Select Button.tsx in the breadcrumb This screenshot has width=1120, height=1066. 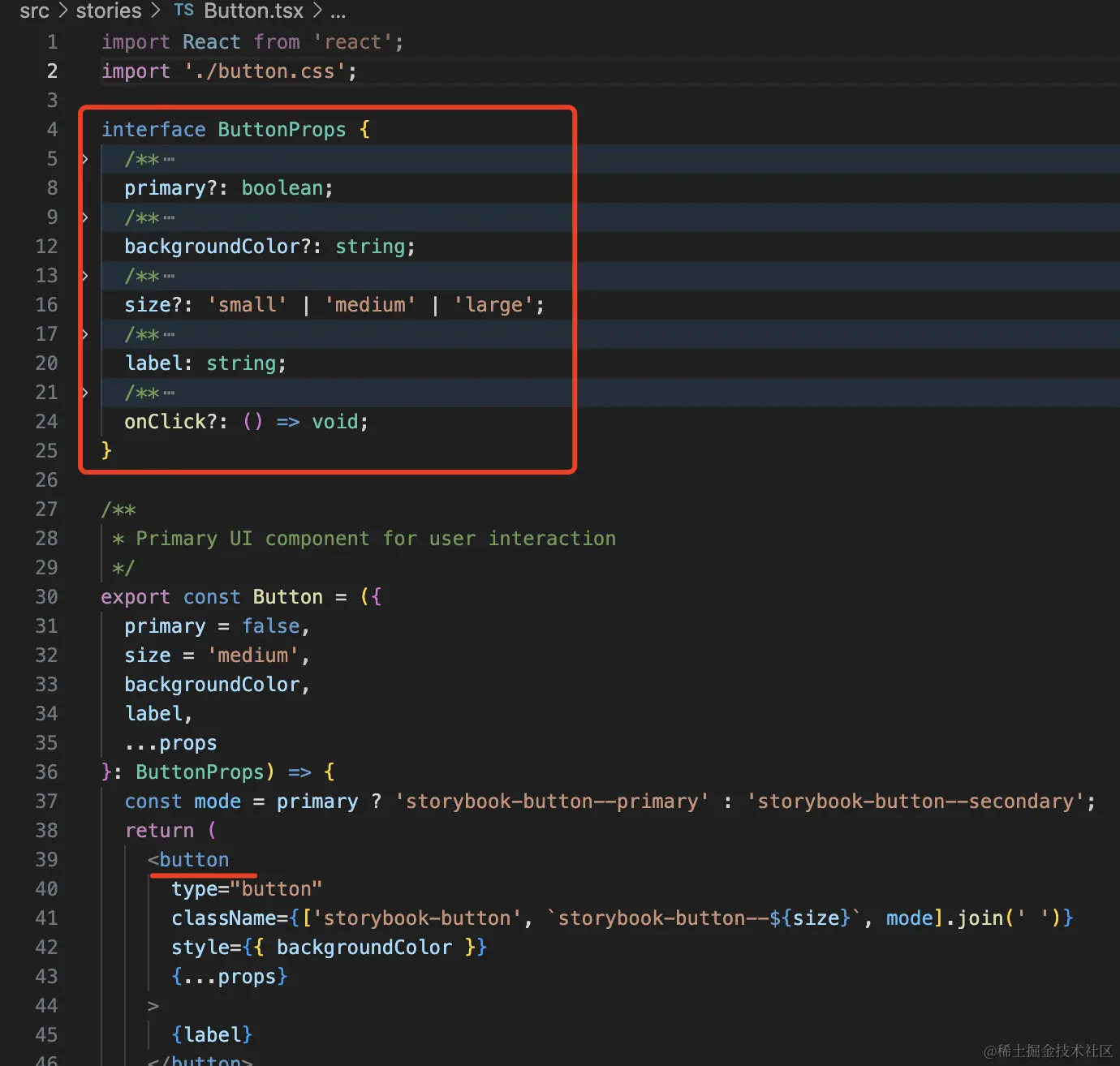(253, 11)
